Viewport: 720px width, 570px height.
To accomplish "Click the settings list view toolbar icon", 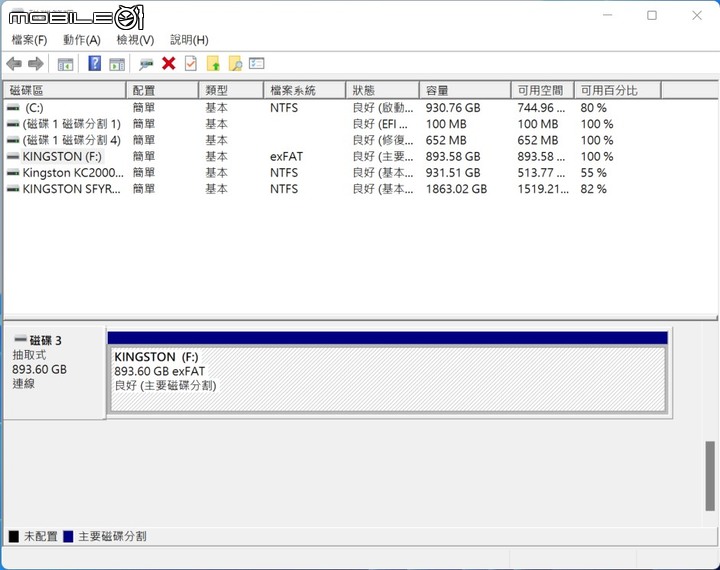I will (x=257, y=63).
